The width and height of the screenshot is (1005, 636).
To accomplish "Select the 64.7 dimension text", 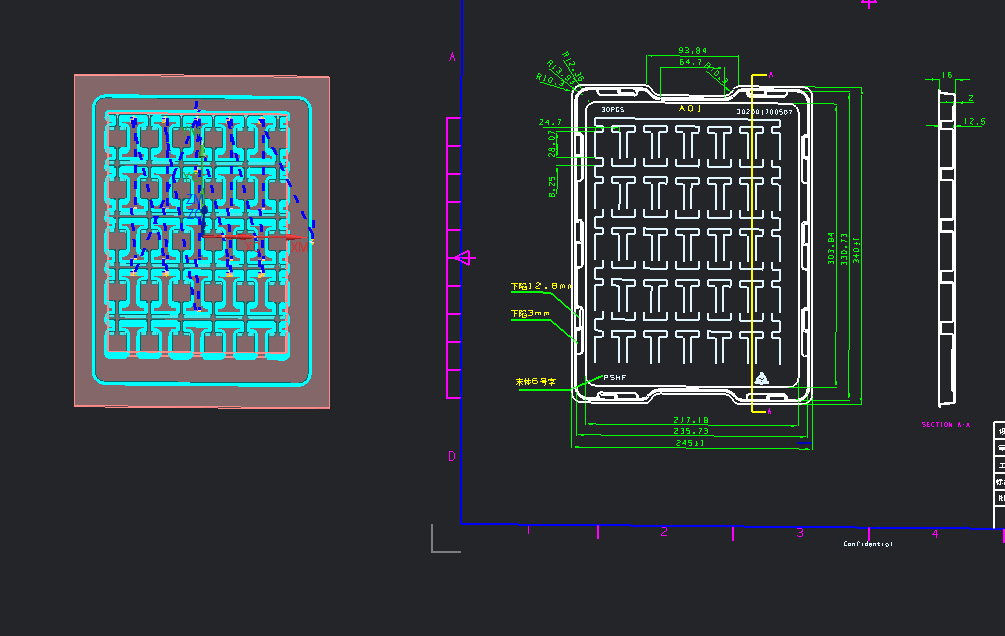I will tap(691, 62).
